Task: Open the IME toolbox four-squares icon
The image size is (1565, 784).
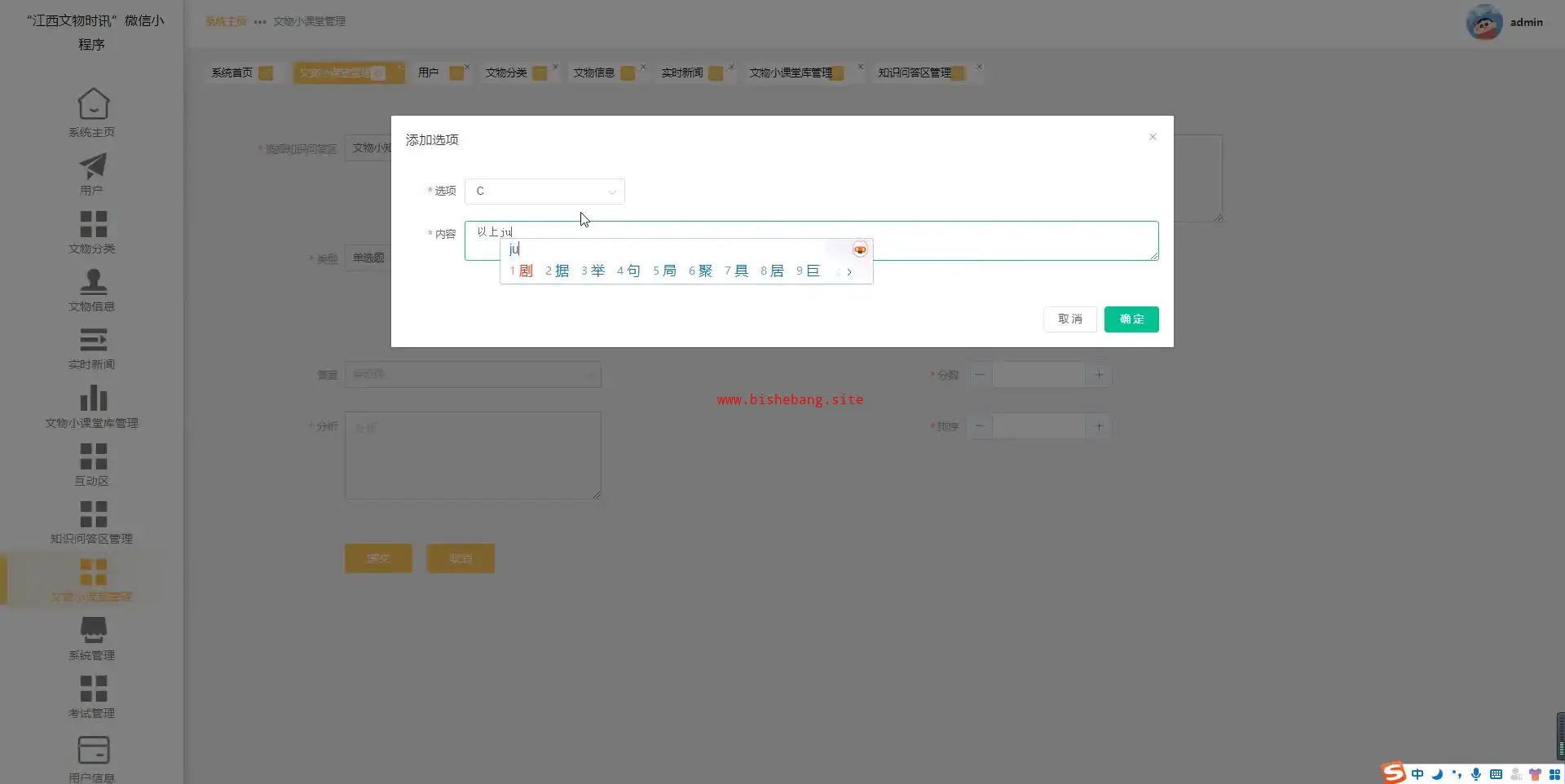Action: point(1555,774)
